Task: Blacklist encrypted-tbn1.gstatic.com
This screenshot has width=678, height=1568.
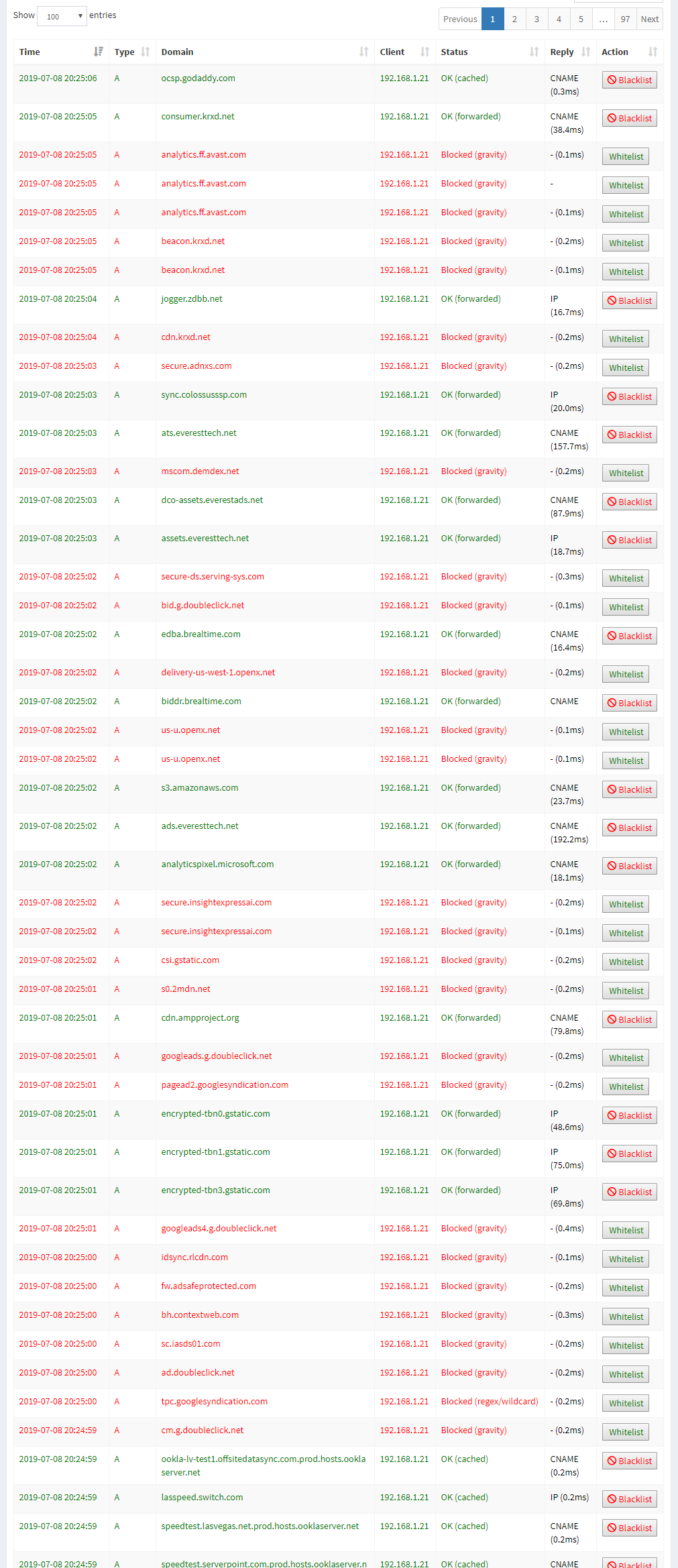Action: click(x=629, y=1154)
